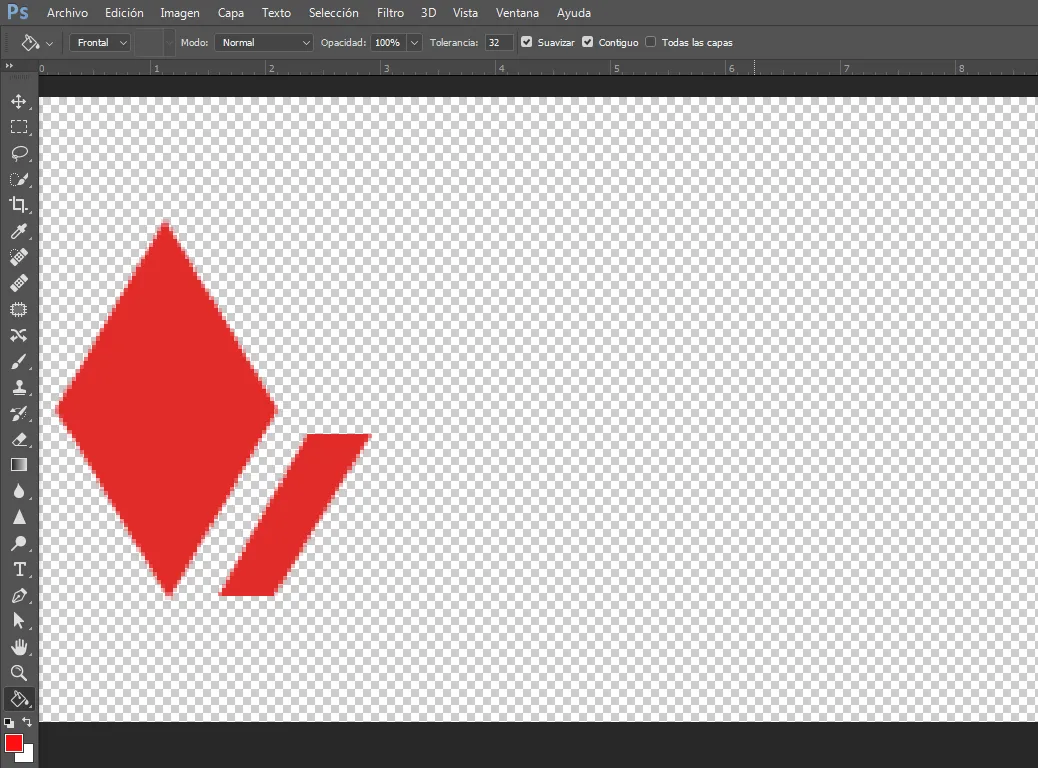
Task: Select the Gradient tool
Action: coord(19,465)
